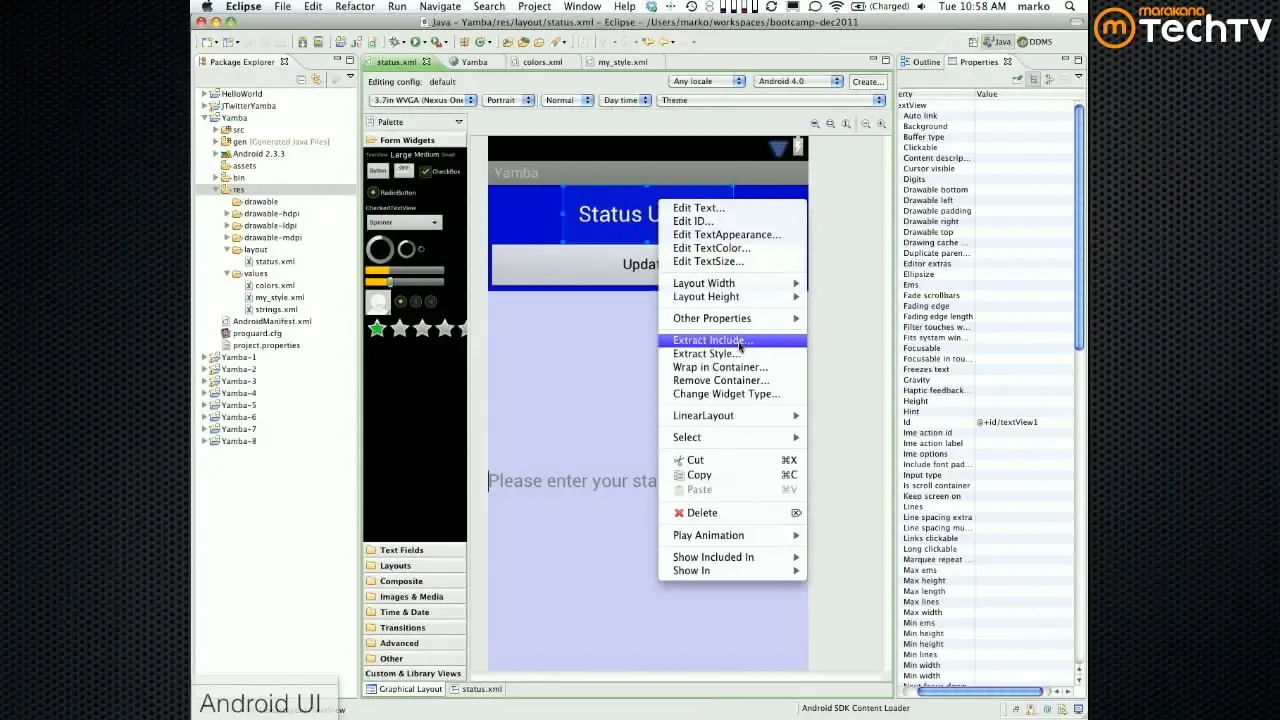Viewport: 1280px width, 720px height.
Task: Click Link with Editor in Package Explorer
Action: click(317, 78)
